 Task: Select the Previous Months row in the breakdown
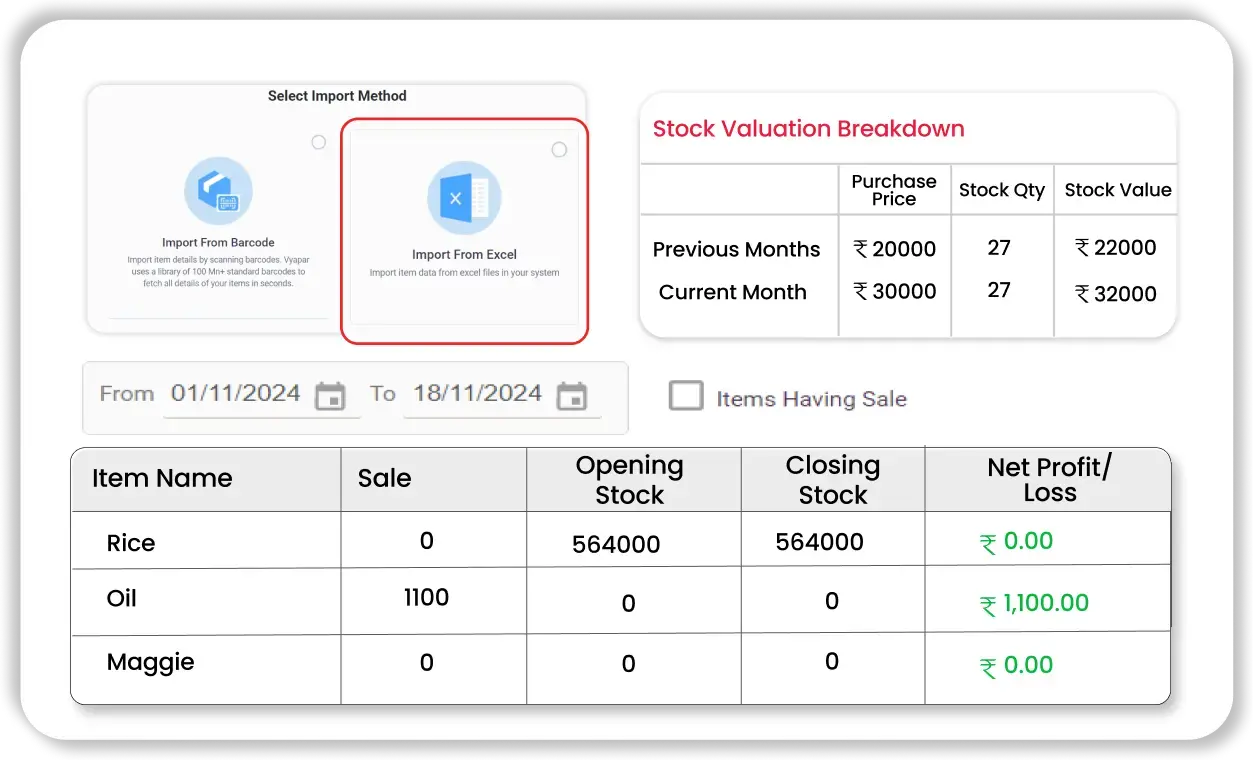coord(737,249)
